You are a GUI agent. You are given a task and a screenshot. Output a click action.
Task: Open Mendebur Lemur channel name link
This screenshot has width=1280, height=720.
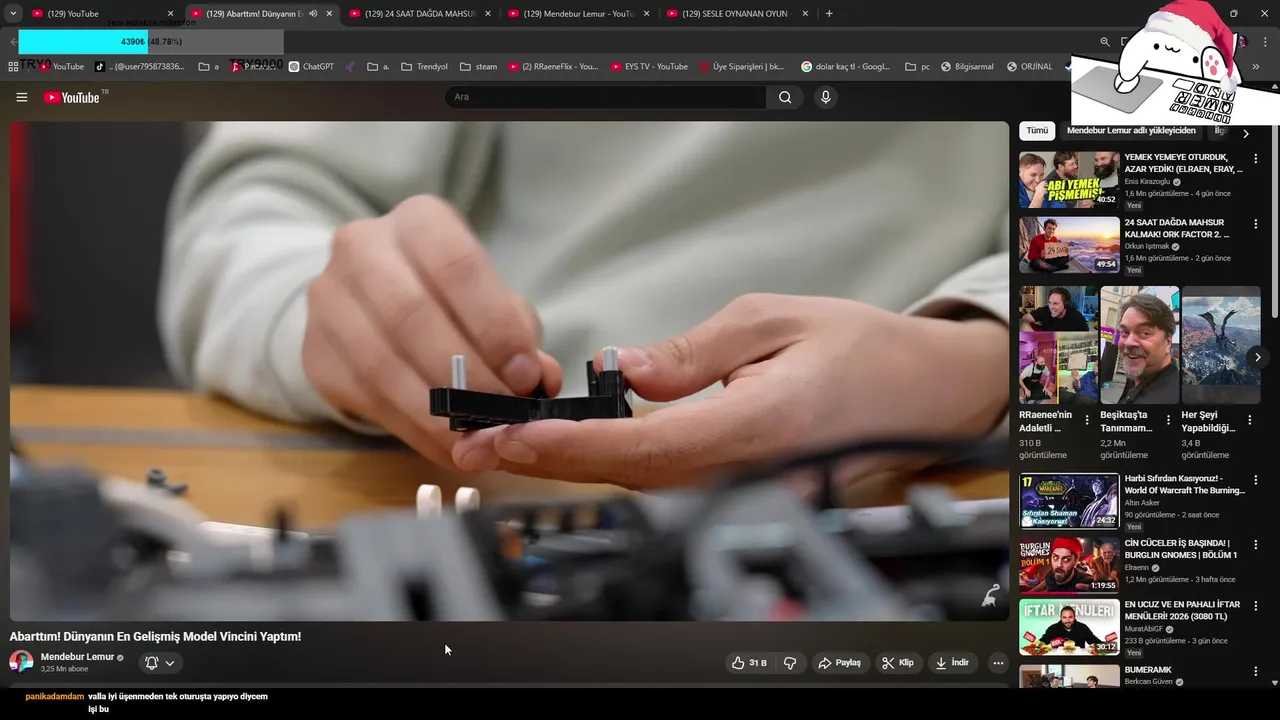77,657
